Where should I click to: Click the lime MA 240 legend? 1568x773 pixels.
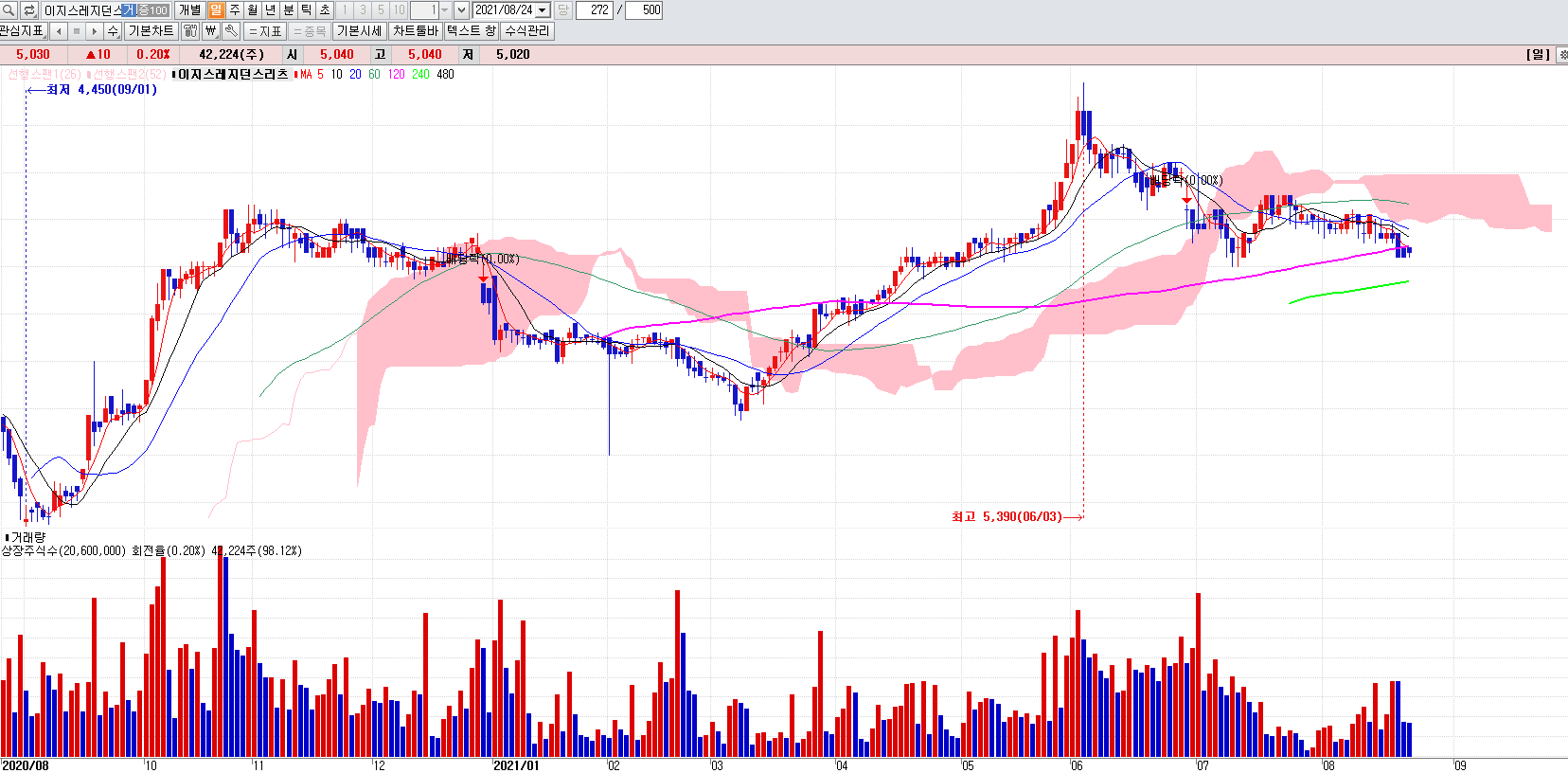[420, 74]
